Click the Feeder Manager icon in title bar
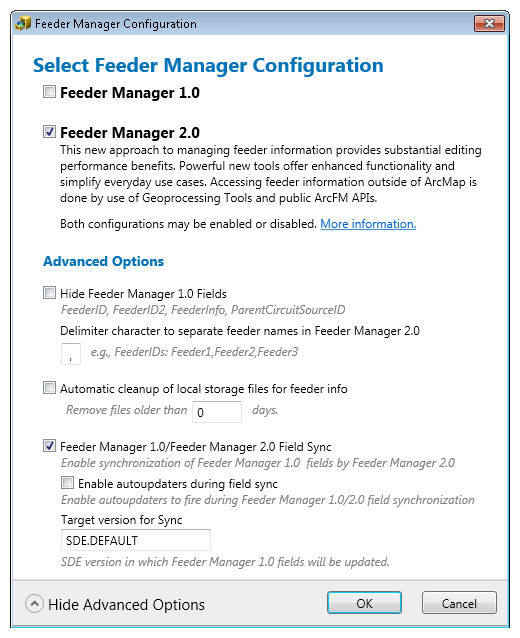 [x=23, y=24]
